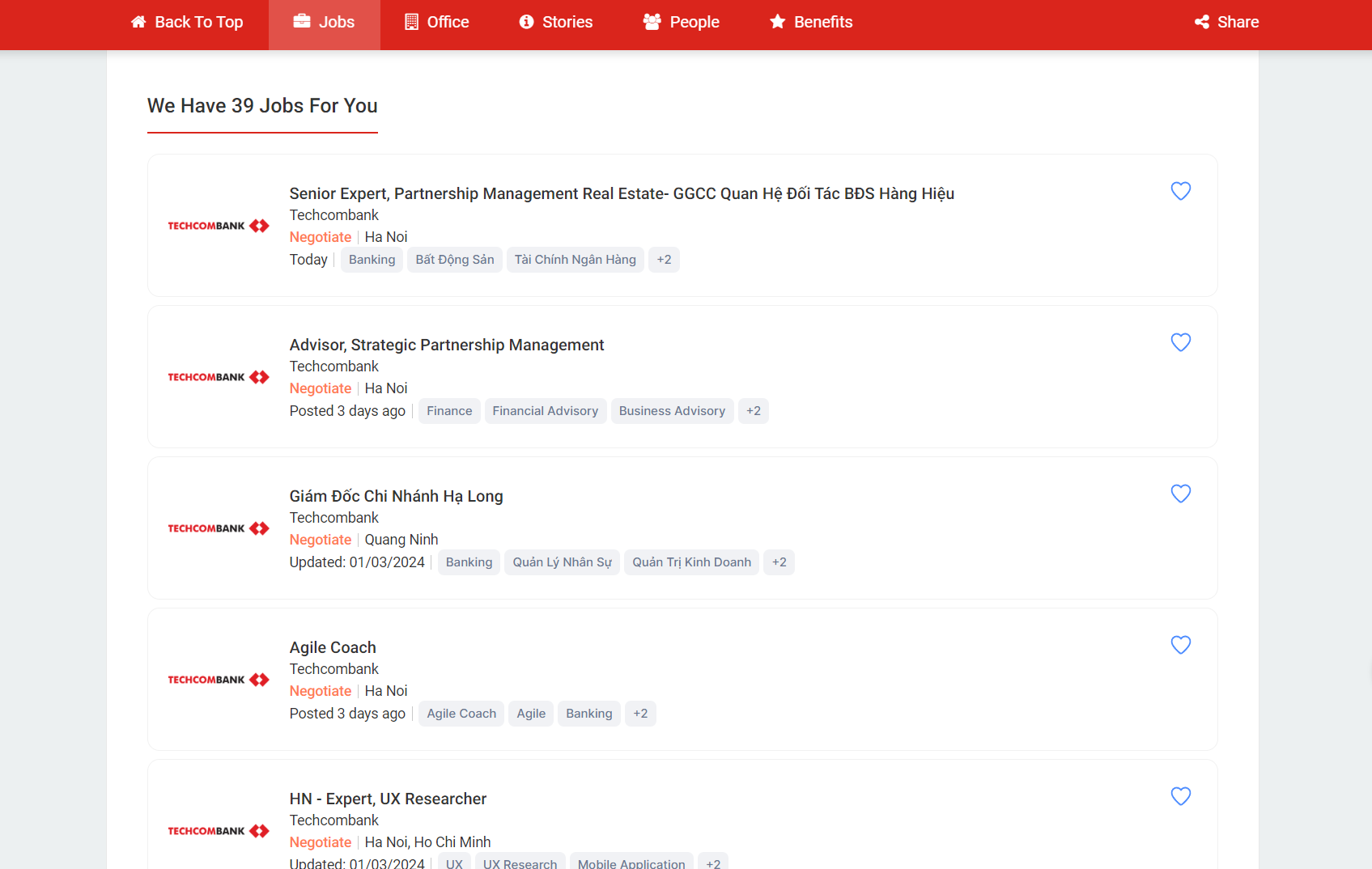This screenshot has height=869, width=1372.
Task: Click the We Have 39 Jobs For You heading
Action: tap(262, 106)
